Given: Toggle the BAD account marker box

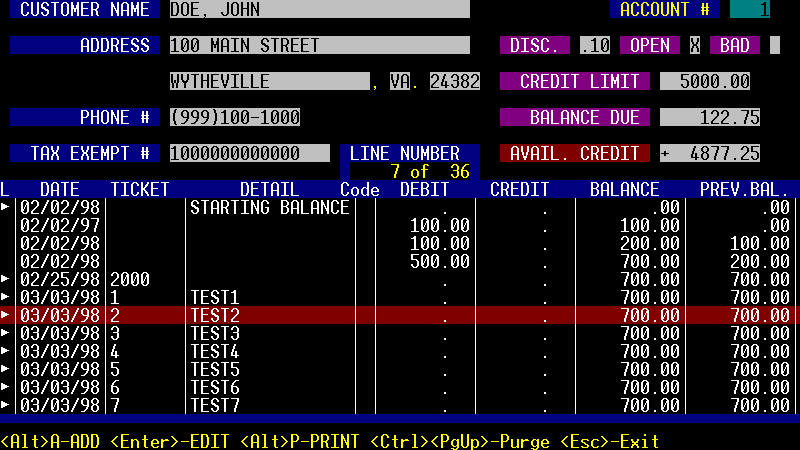Looking at the screenshot, I should click(775, 45).
